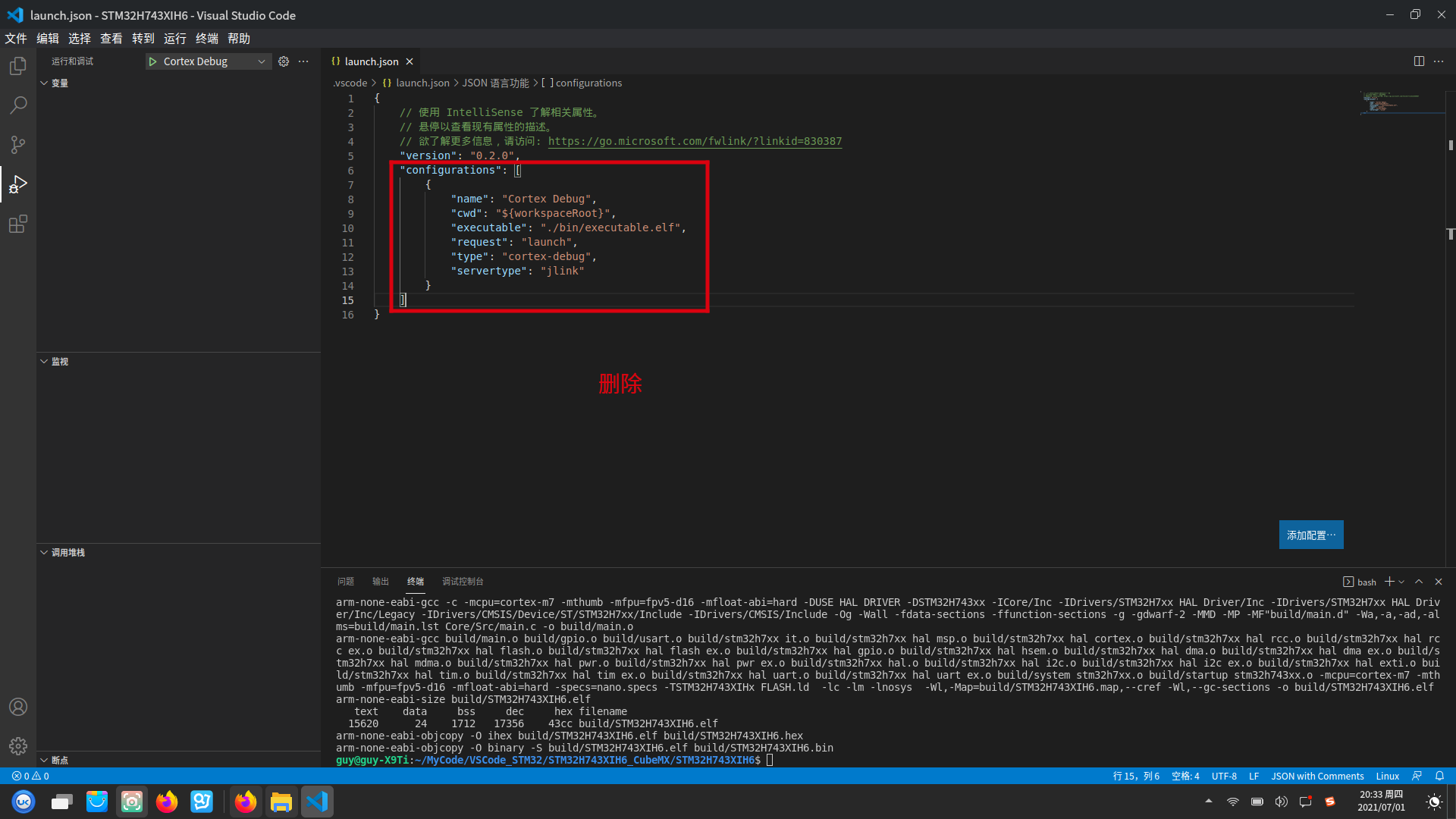
Task: Open the 选择 menu
Action: click(x=80, y=39)
